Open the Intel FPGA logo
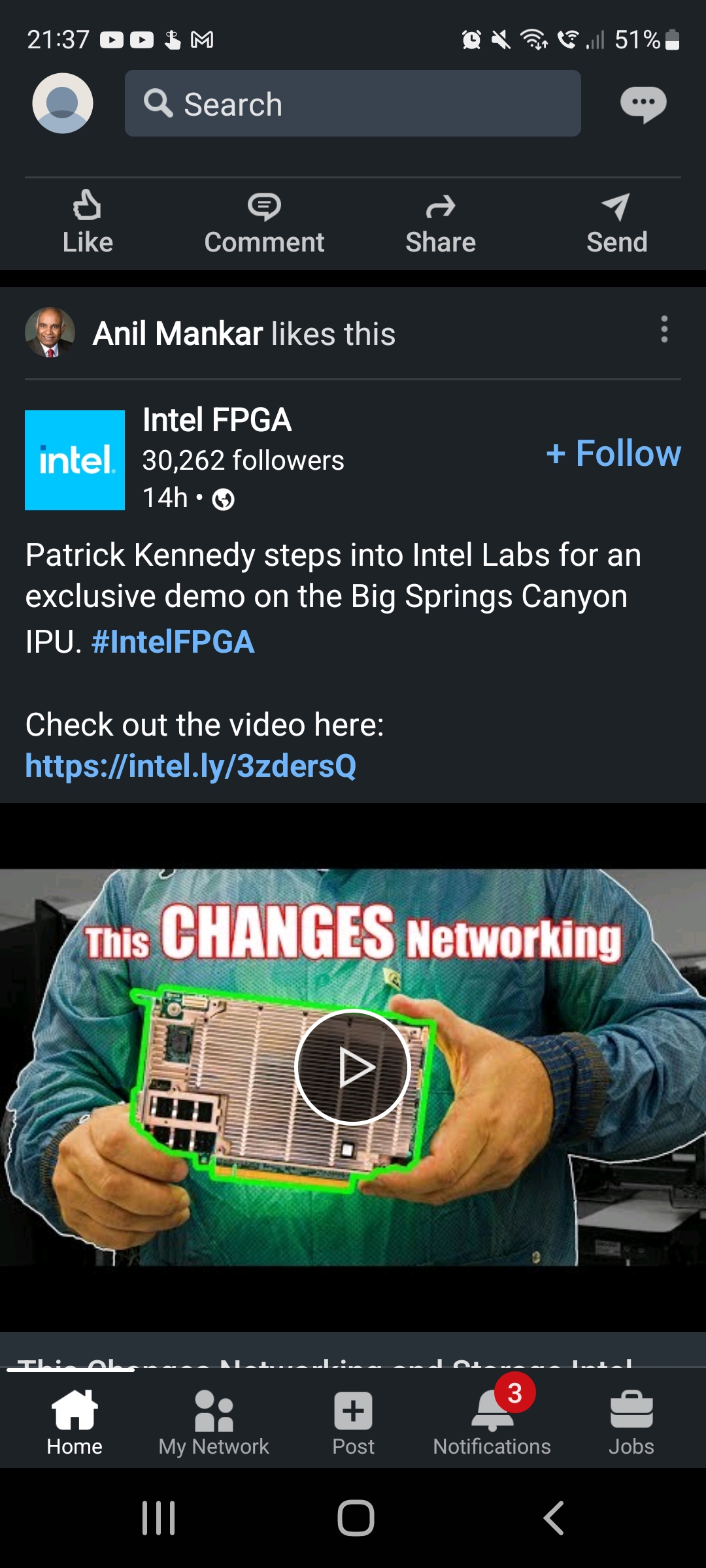This screenshot has height=1568, width=706. point(75,460)
